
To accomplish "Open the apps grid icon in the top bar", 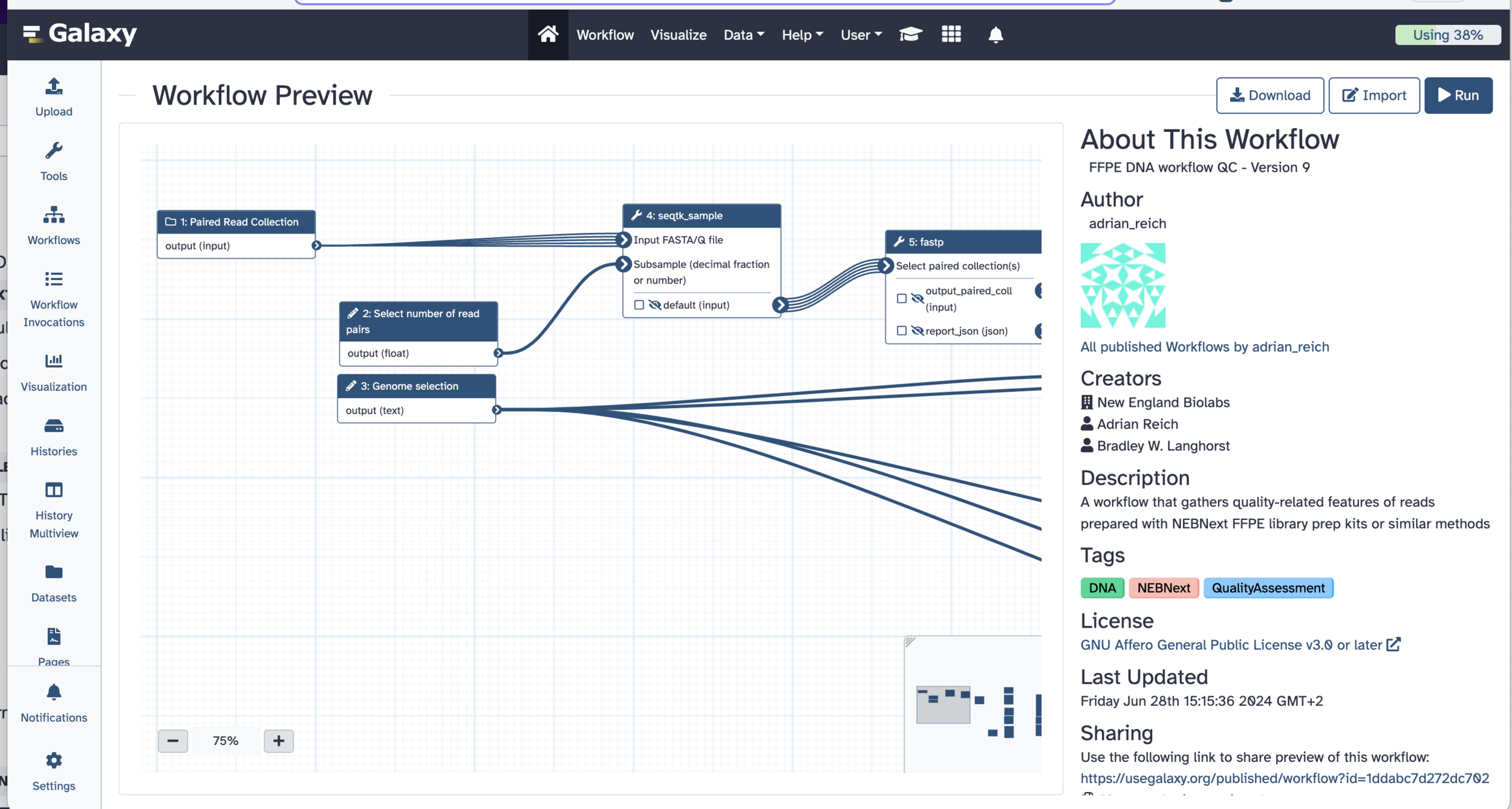I will (x=951, y=34).
